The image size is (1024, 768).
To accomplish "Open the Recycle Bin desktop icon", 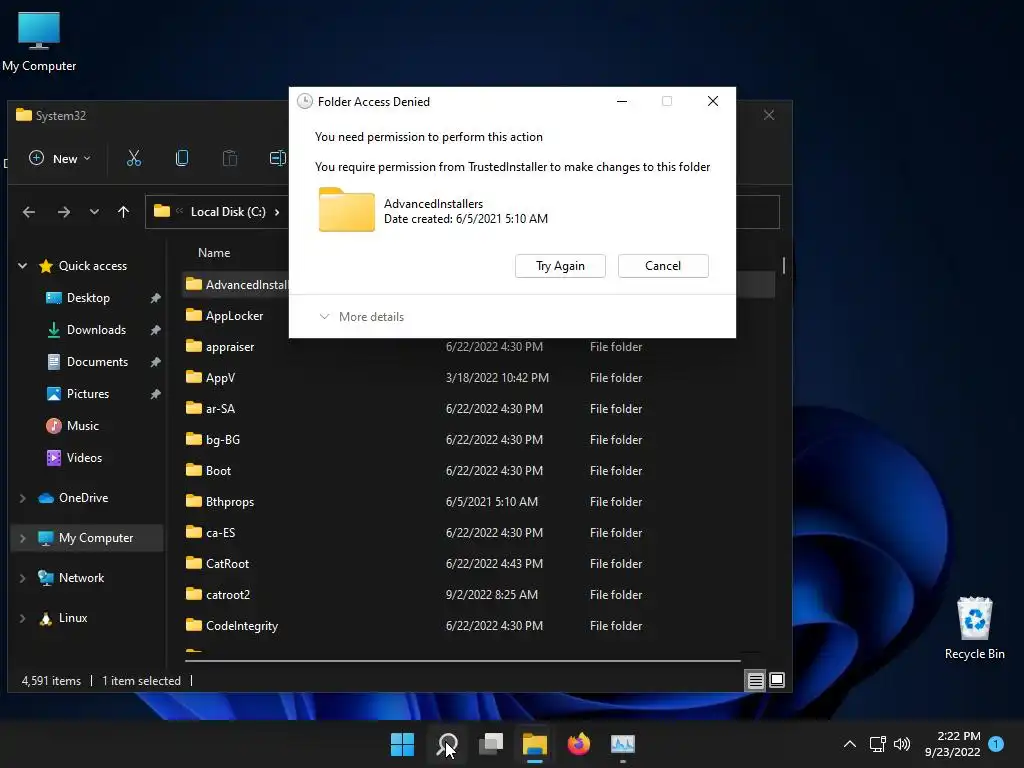I will click(974, 628).
